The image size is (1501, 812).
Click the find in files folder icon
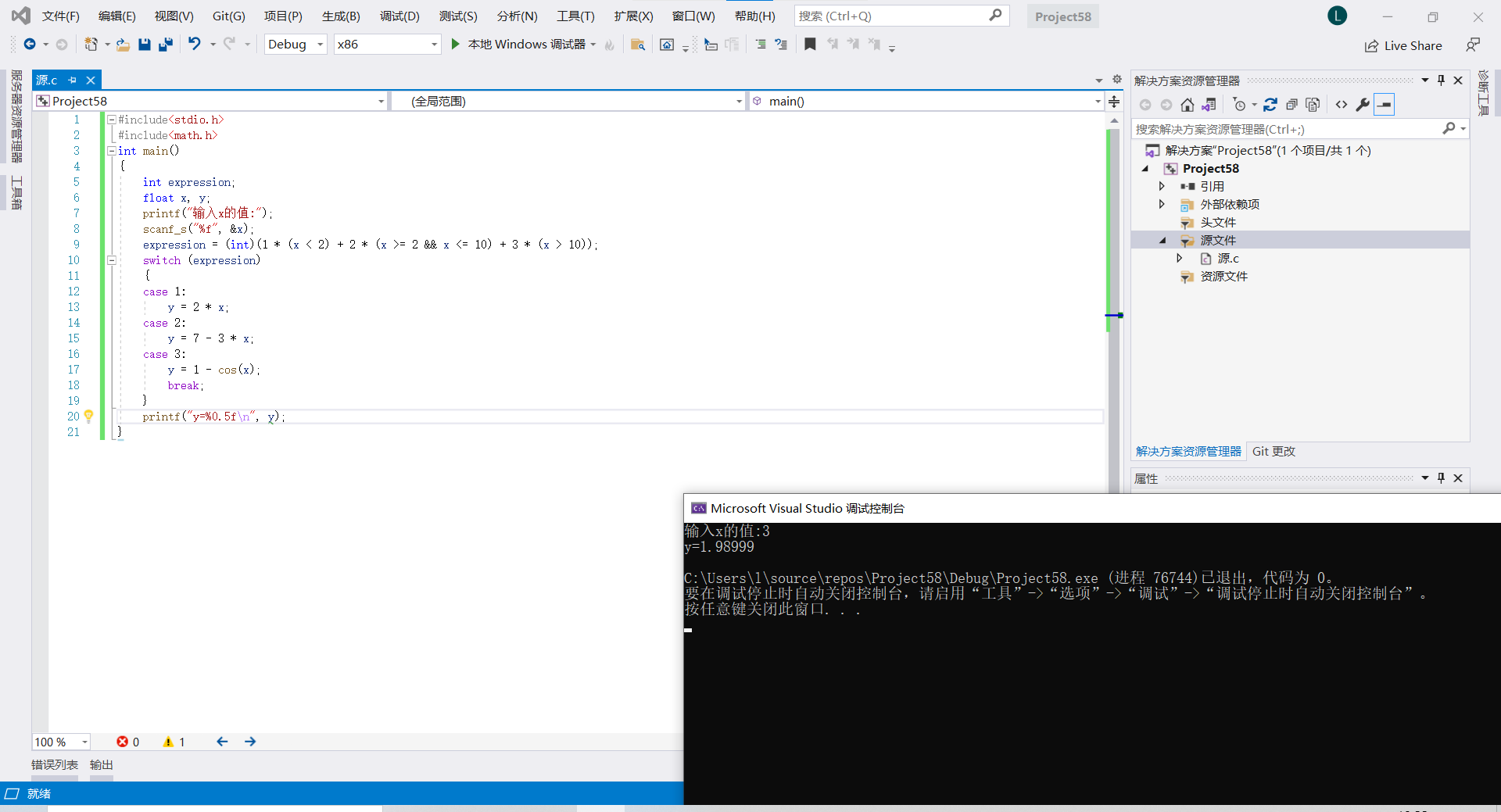coord(638,45)
